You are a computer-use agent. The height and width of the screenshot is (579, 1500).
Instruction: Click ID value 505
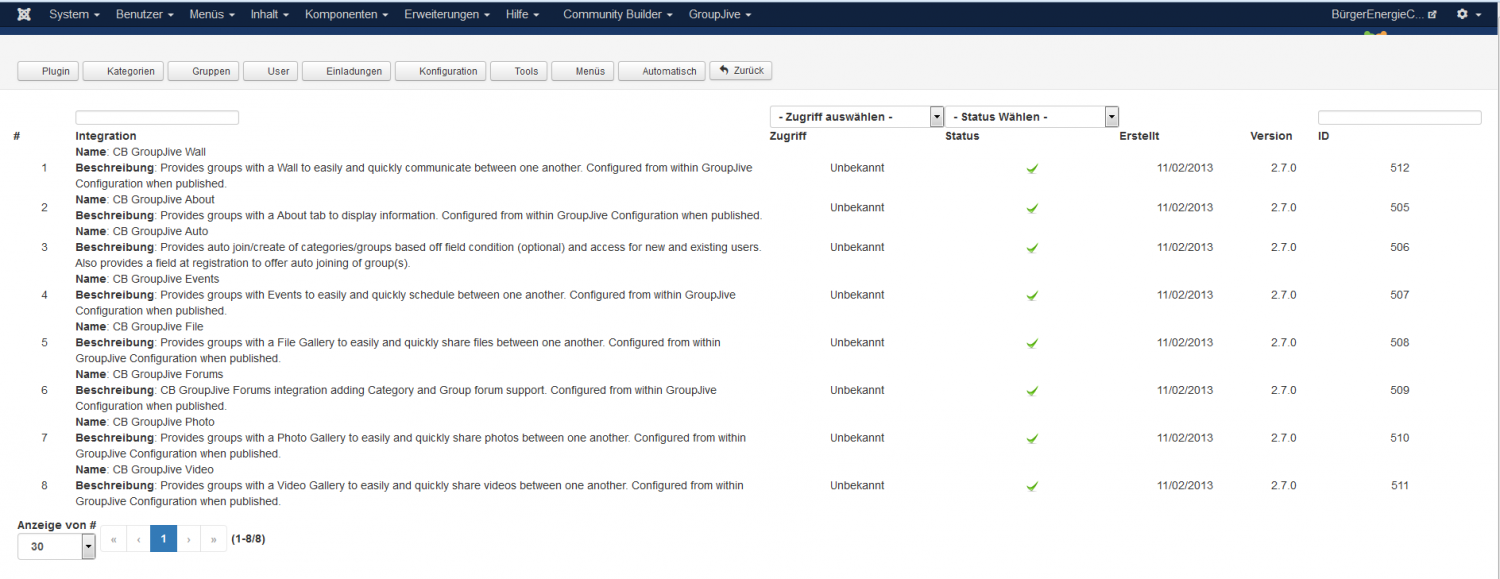(1399, 208)
